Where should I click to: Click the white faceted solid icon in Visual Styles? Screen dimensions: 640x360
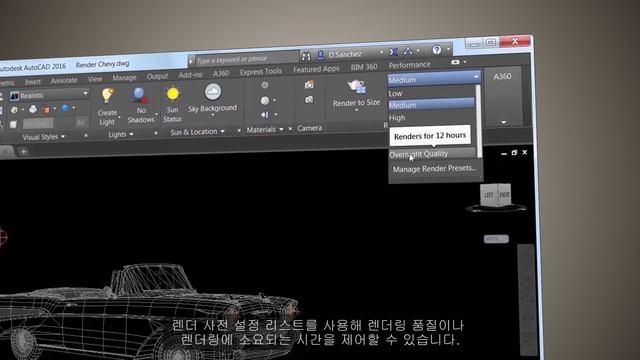pos(33,109)
